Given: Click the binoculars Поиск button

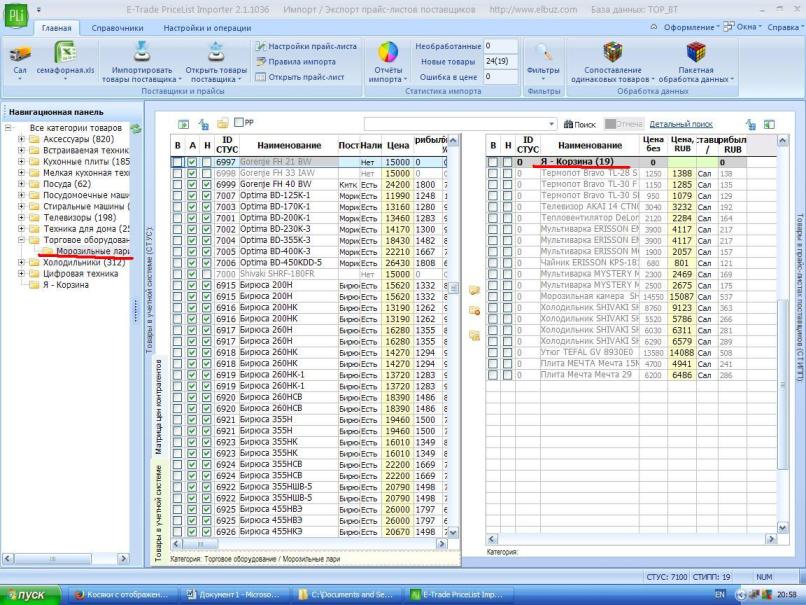Looking at the screenshot, I should tap(579, 124).
